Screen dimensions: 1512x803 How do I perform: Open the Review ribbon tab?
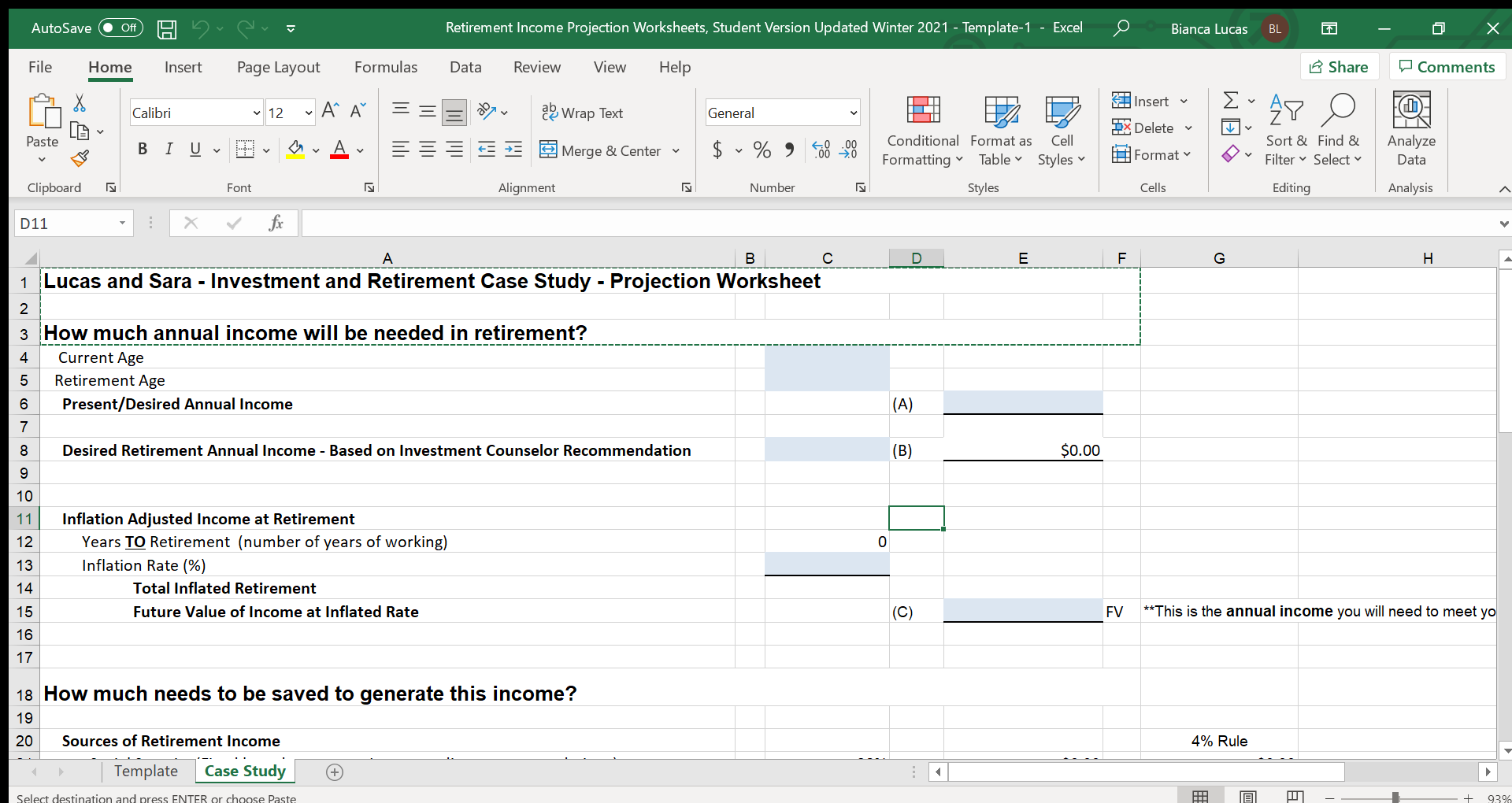[537, 68]
